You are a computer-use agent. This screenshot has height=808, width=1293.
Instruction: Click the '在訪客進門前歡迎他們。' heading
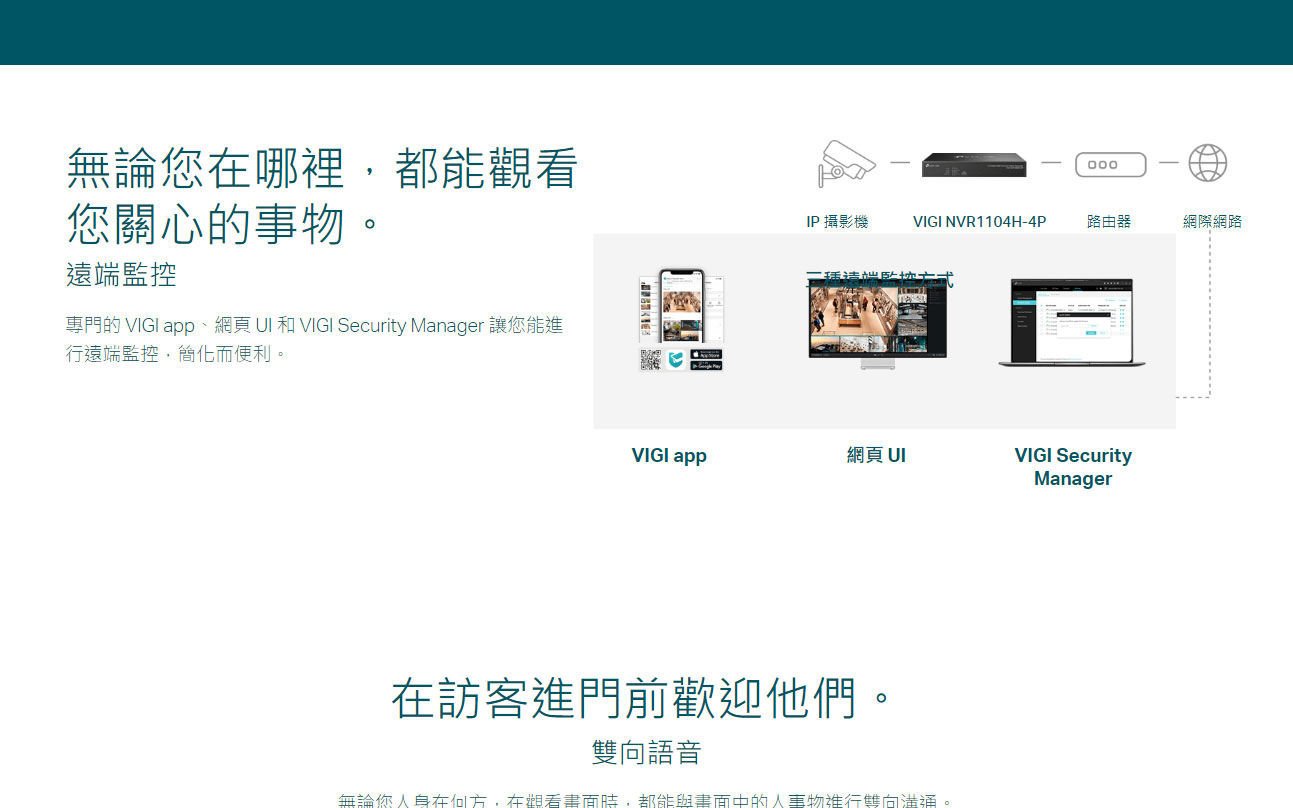click(641, 698)
